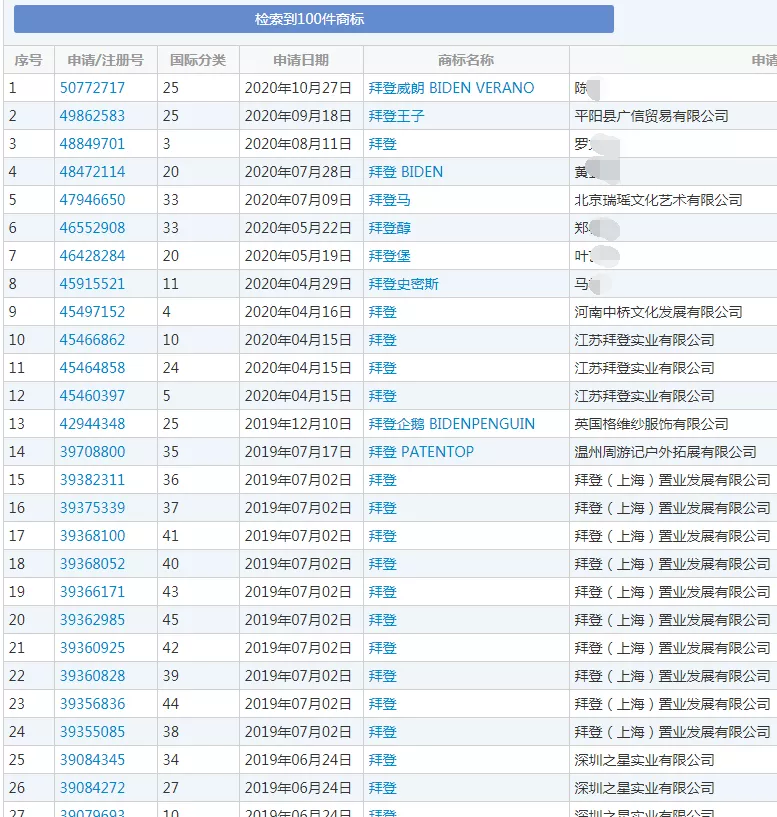
Task: Open registration number 39708800
Action: (92, 452)
